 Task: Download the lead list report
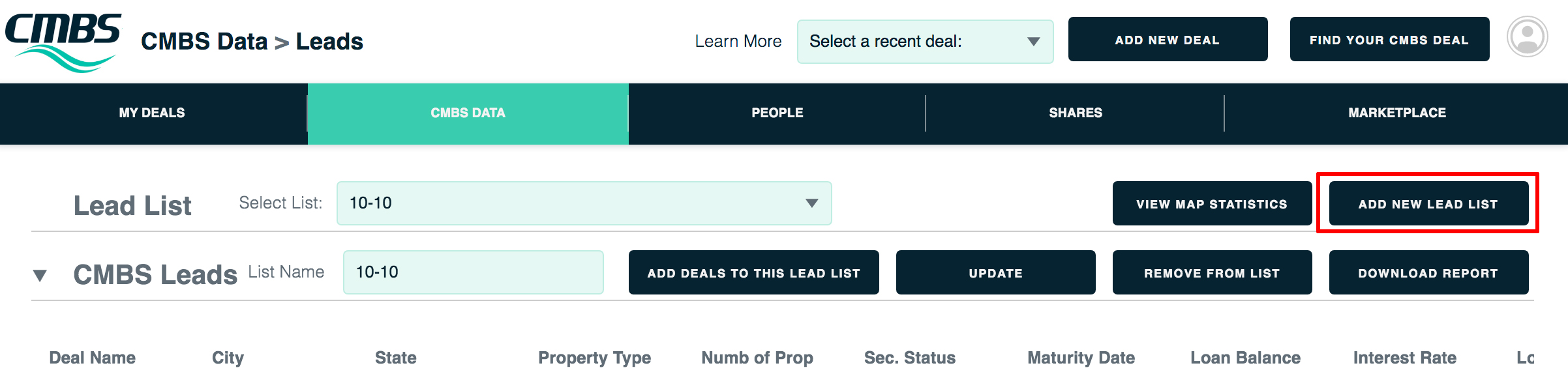click(x=1428, y=273)
